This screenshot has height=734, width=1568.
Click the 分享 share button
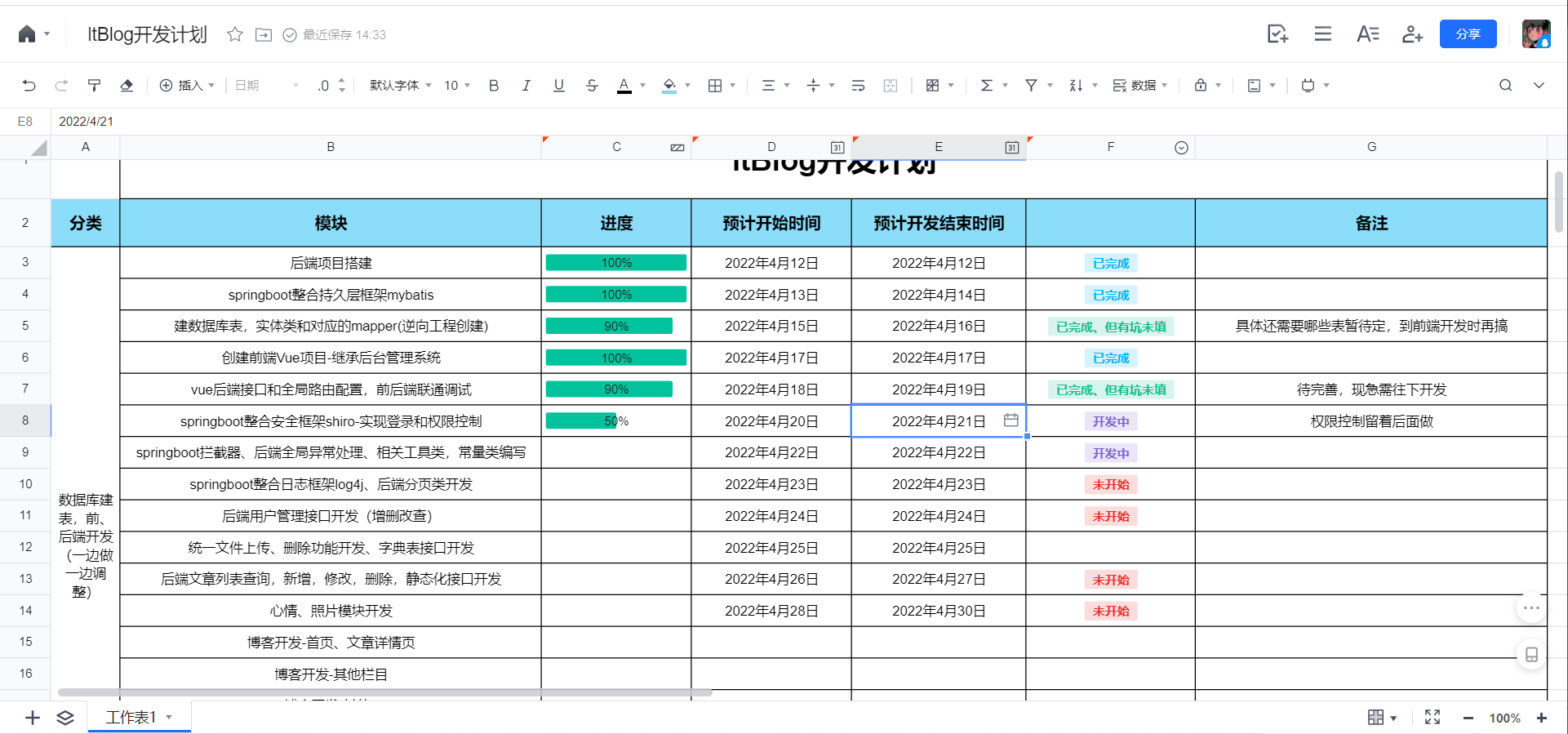point(1468,33)
